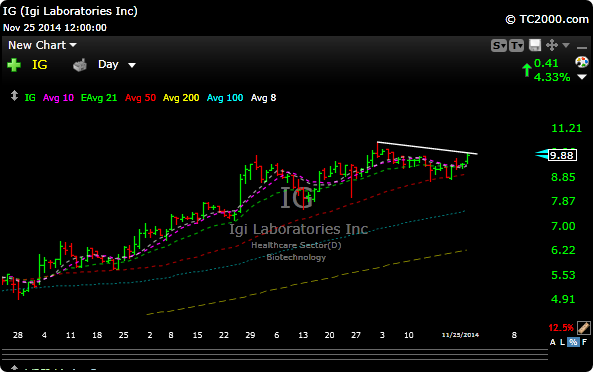
Task: Click the up-down reorder arrows beside legend
Action: 14,96
